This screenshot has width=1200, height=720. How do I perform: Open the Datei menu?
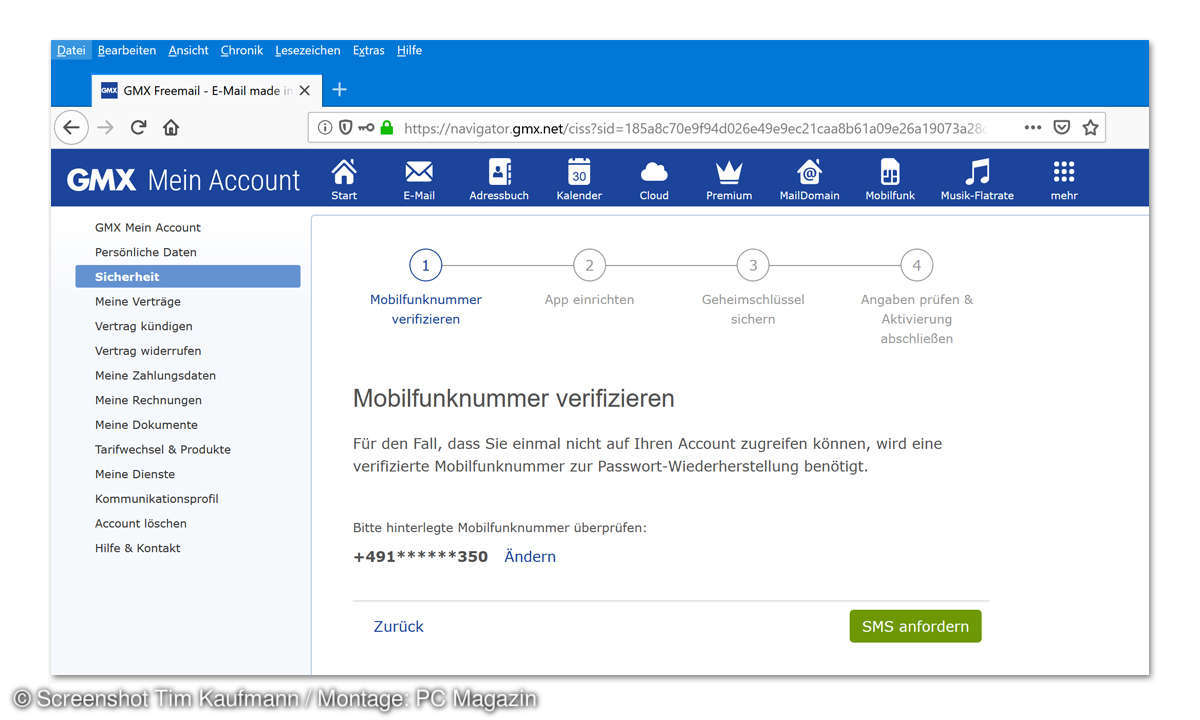point(71,50)
